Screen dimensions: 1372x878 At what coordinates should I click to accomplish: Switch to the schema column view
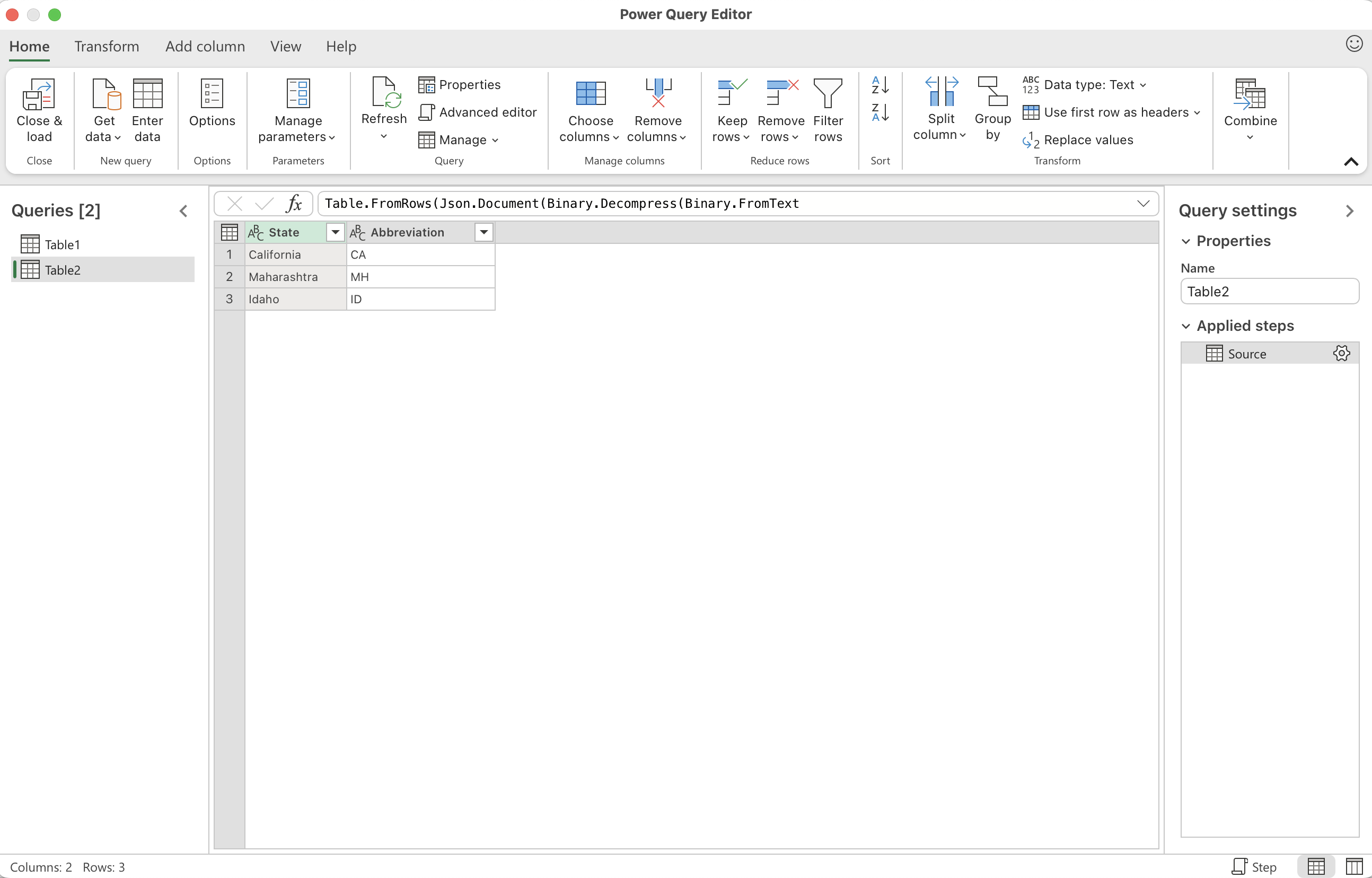(x=1354, y=866)
